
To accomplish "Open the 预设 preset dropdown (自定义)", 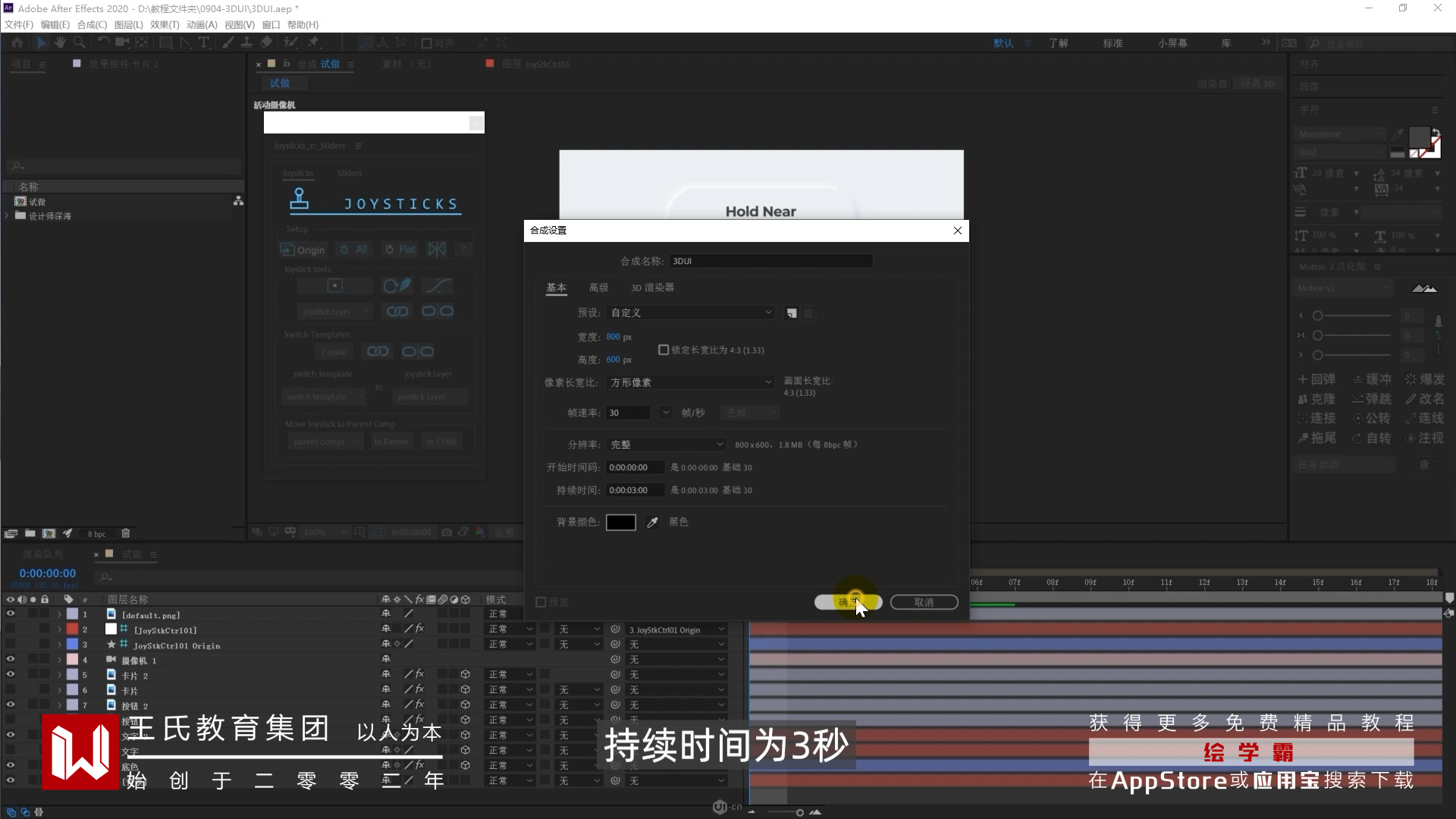I will (x=690, y=313).
